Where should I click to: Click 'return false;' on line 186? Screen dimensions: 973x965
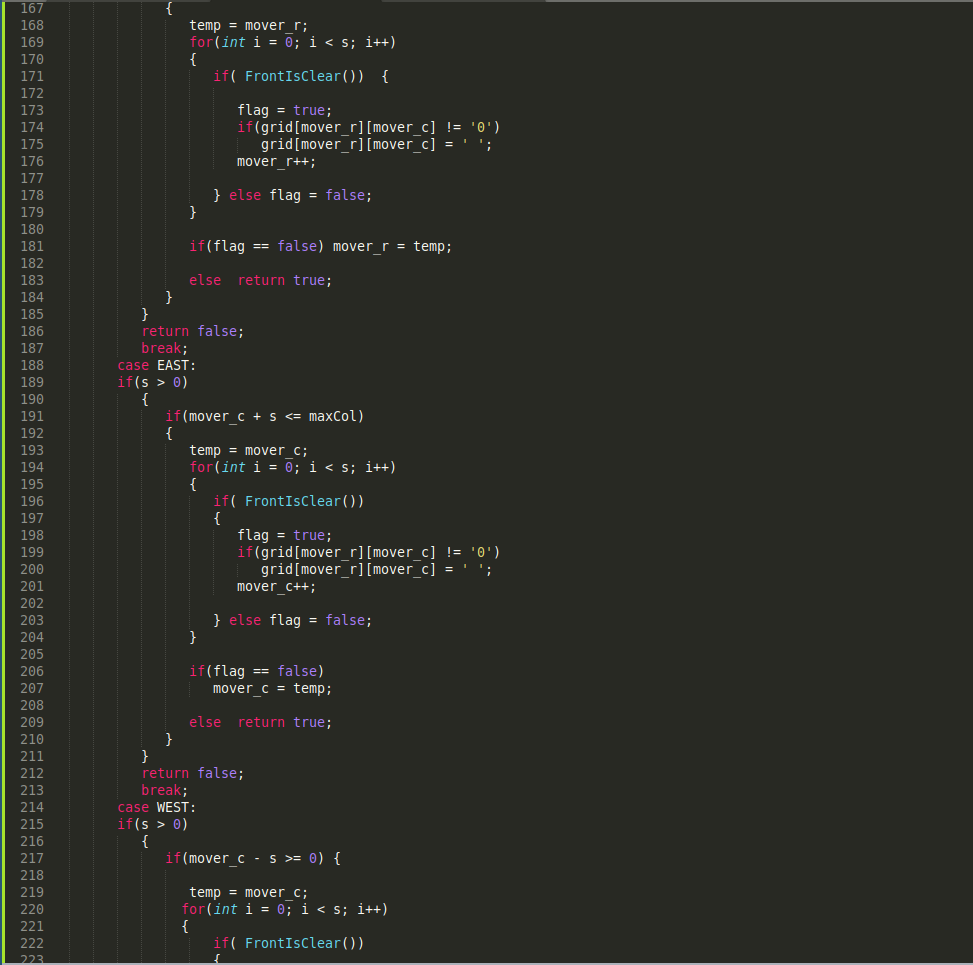tap(192, 331)
